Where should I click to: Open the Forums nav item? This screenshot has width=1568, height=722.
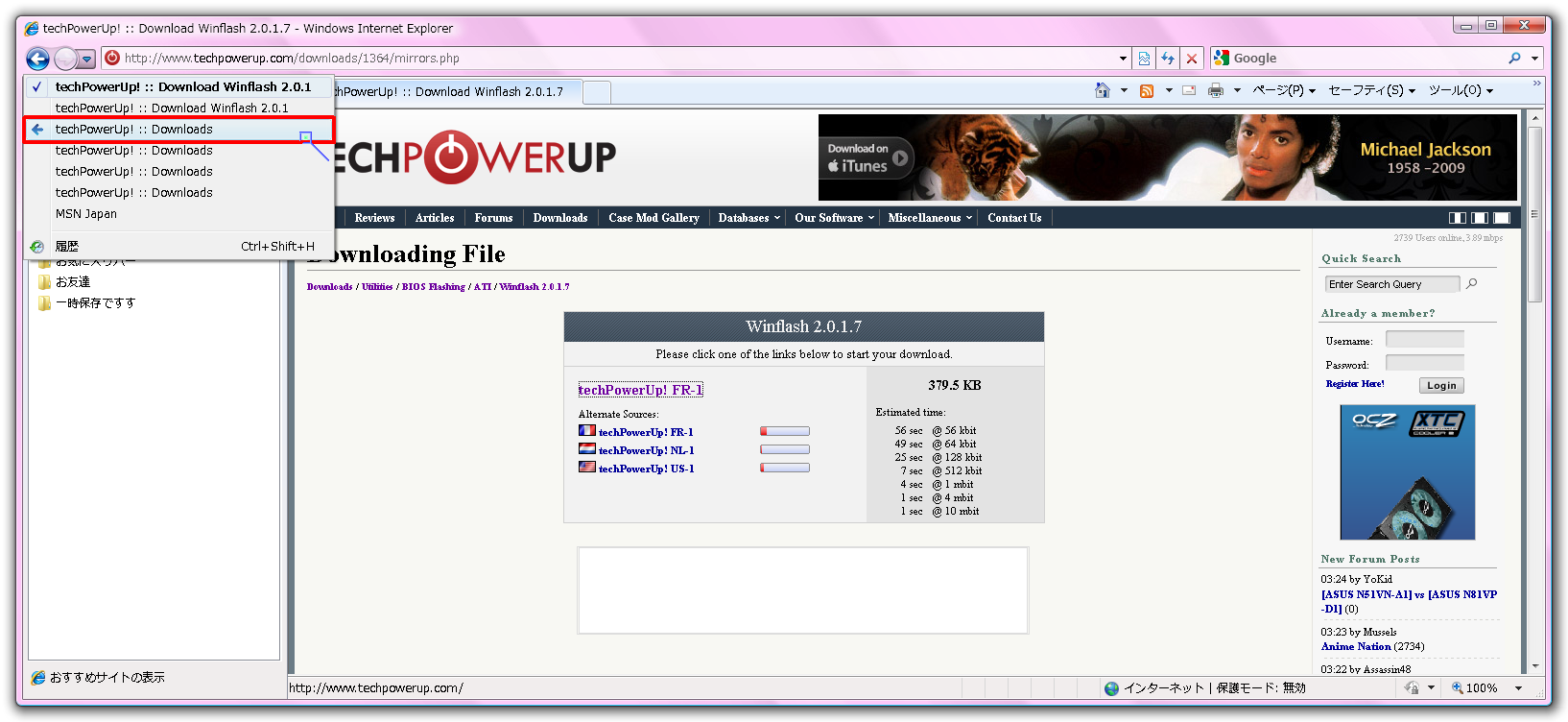pyautogui.click(x=493, y=218)
